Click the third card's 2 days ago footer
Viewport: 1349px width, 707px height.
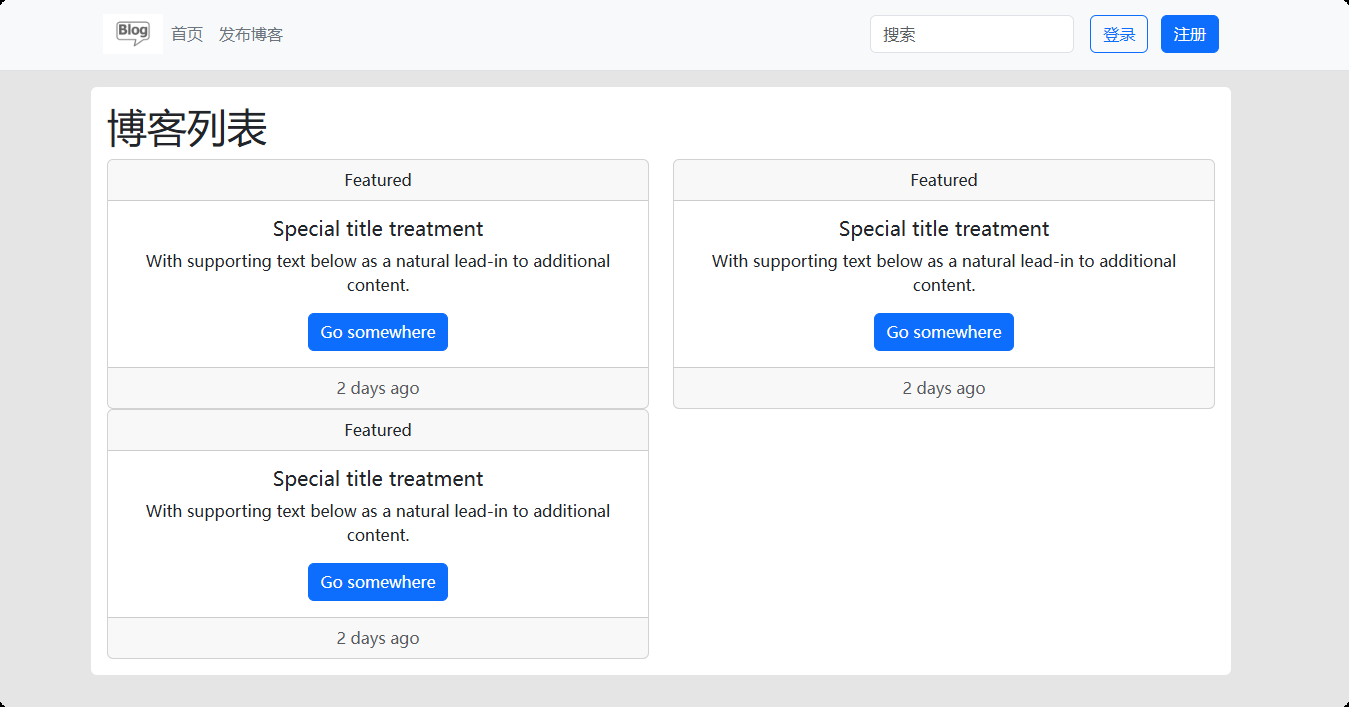(378, 638)
